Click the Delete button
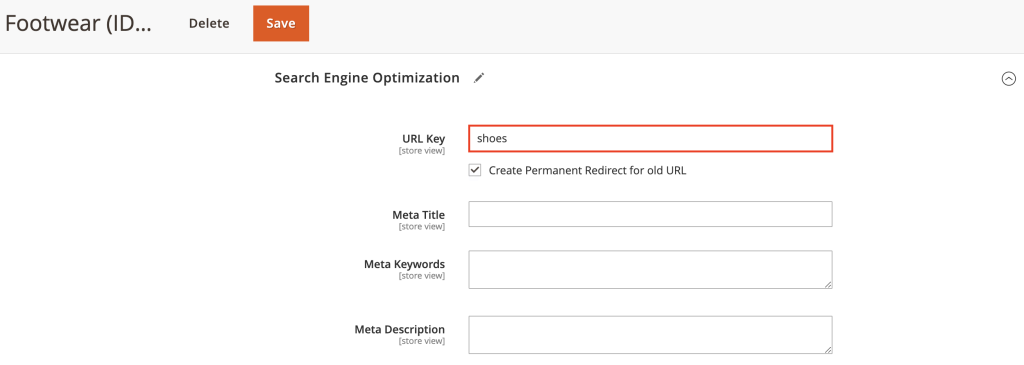1024x365 pixels. [x=209, y=24]
